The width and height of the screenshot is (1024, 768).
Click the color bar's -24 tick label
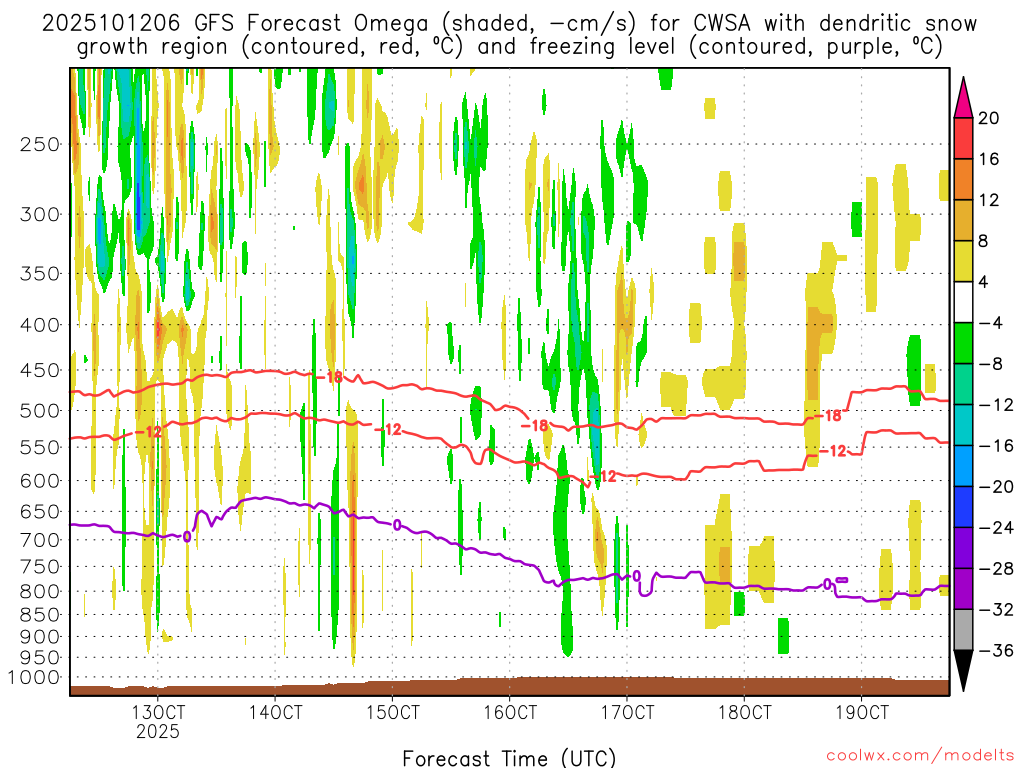point(996,528)
